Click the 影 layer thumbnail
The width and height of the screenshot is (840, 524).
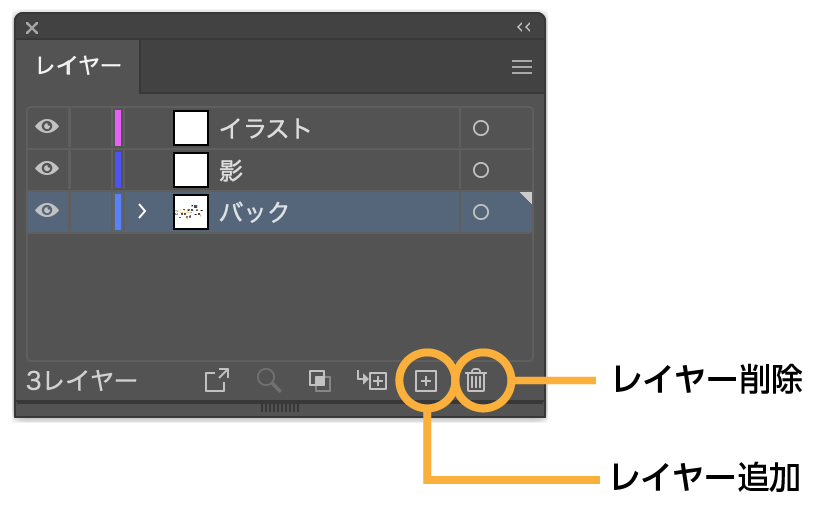pyautogui.click(x=191, y=170)
